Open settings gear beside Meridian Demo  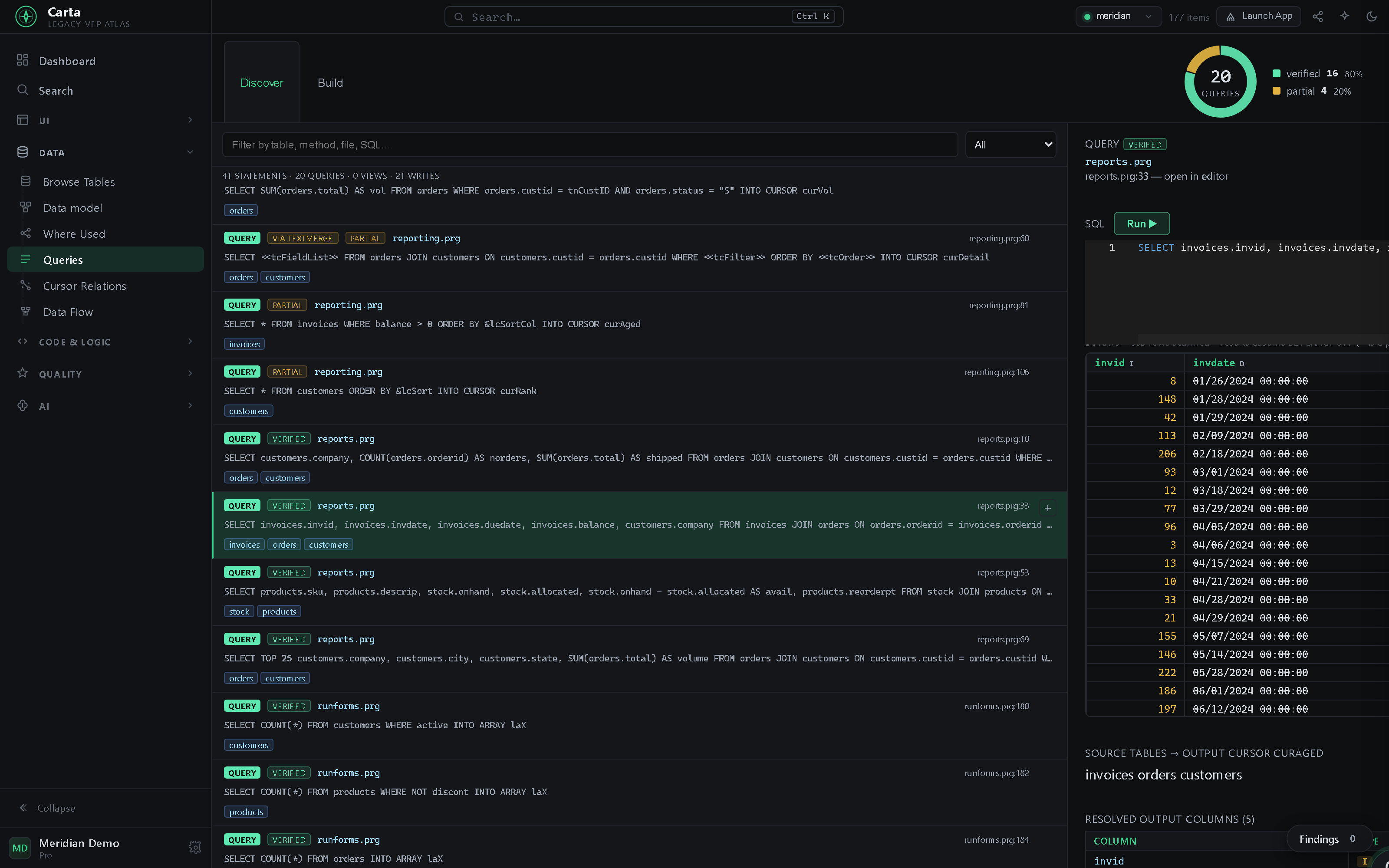(195, 847)
